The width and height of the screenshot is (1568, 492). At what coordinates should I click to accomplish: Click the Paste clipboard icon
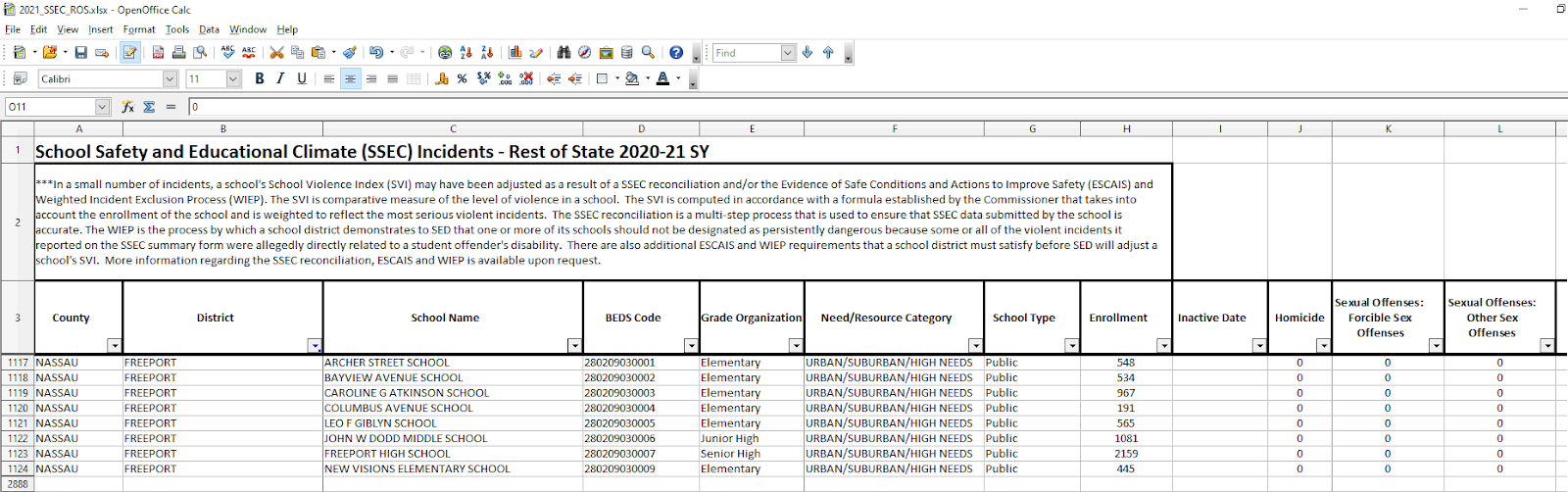coord(318,52)
